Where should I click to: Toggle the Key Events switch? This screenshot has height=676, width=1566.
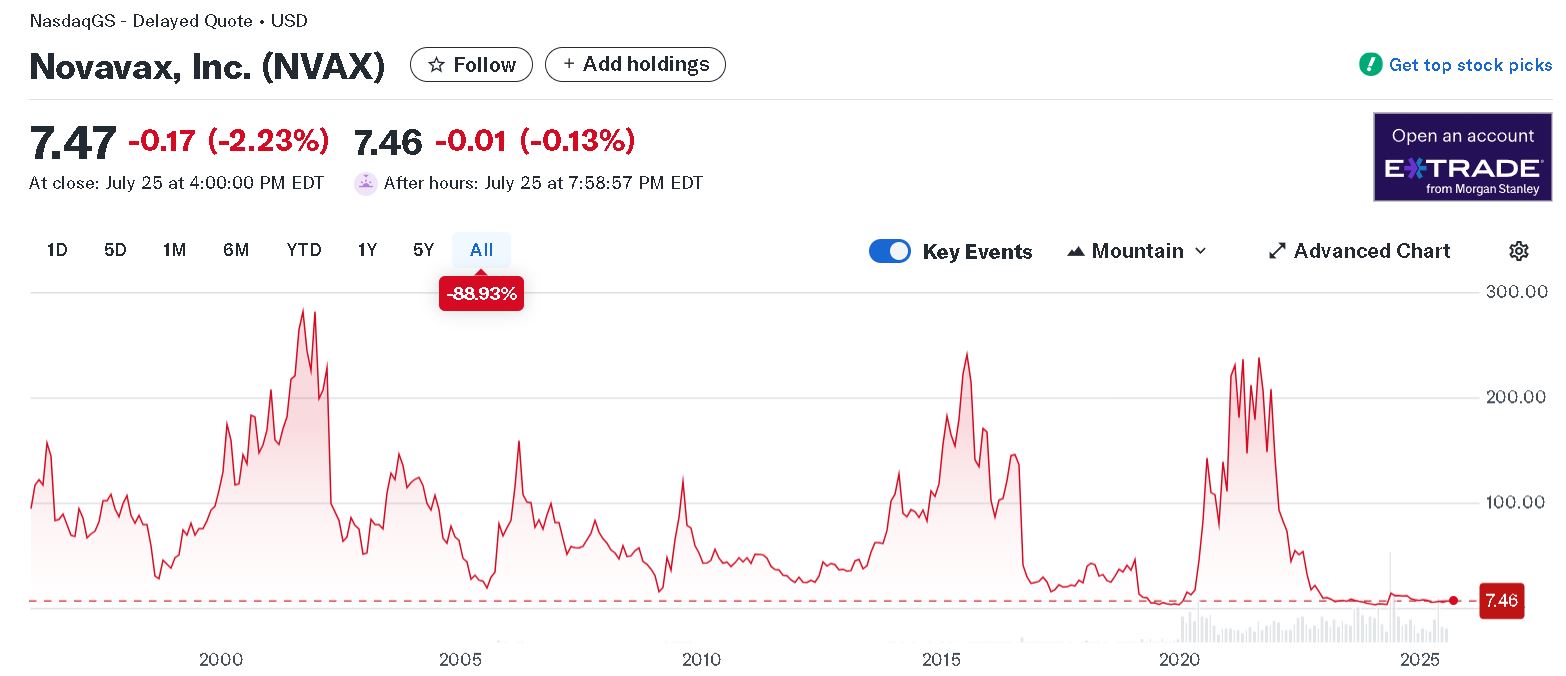click(x=890, y=251)
